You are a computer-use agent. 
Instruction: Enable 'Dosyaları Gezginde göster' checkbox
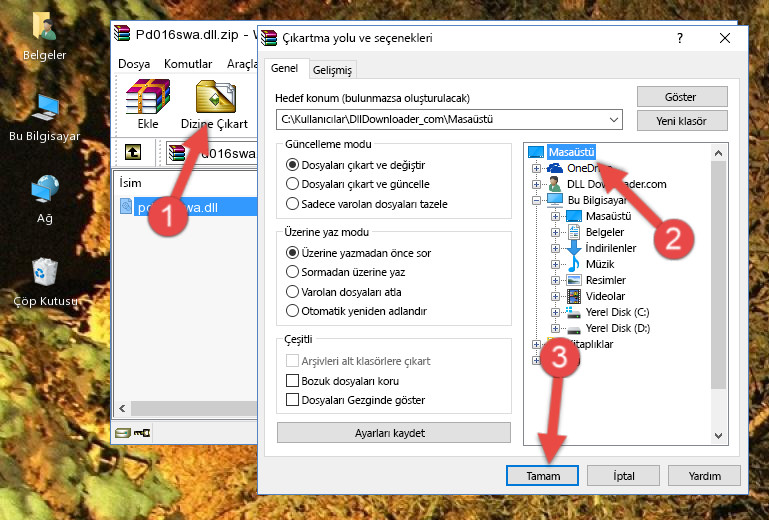click(x=292, y=400)
